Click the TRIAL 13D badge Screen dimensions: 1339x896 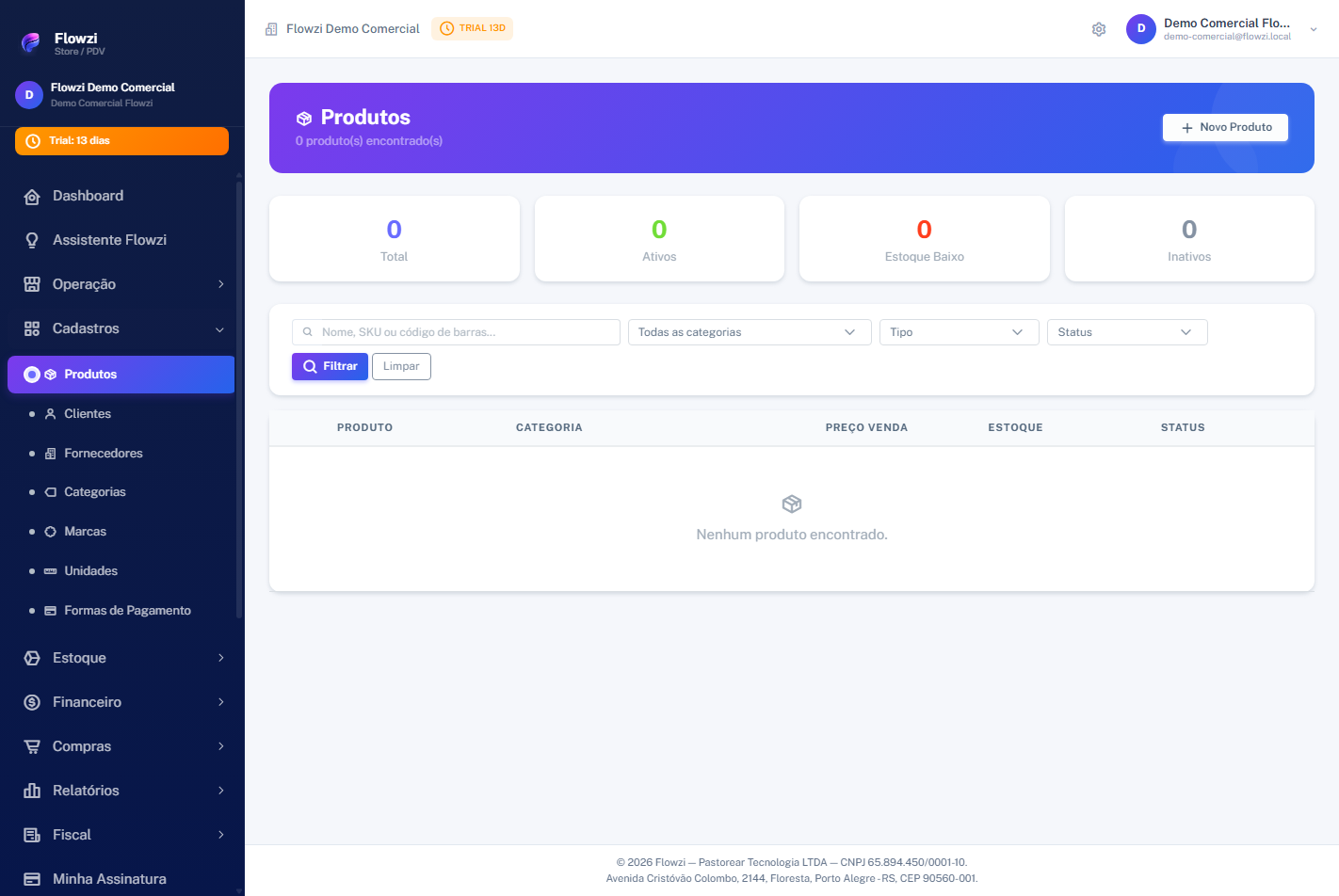[472, 28]
